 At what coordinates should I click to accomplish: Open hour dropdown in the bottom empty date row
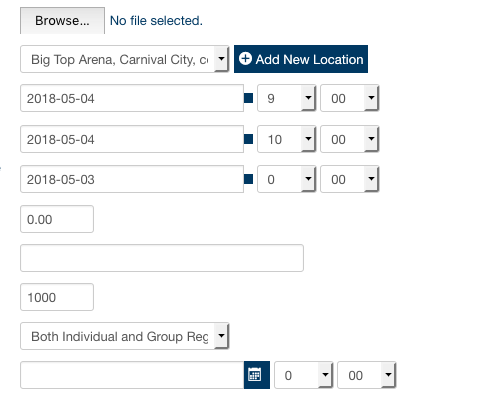click(303, 375)
